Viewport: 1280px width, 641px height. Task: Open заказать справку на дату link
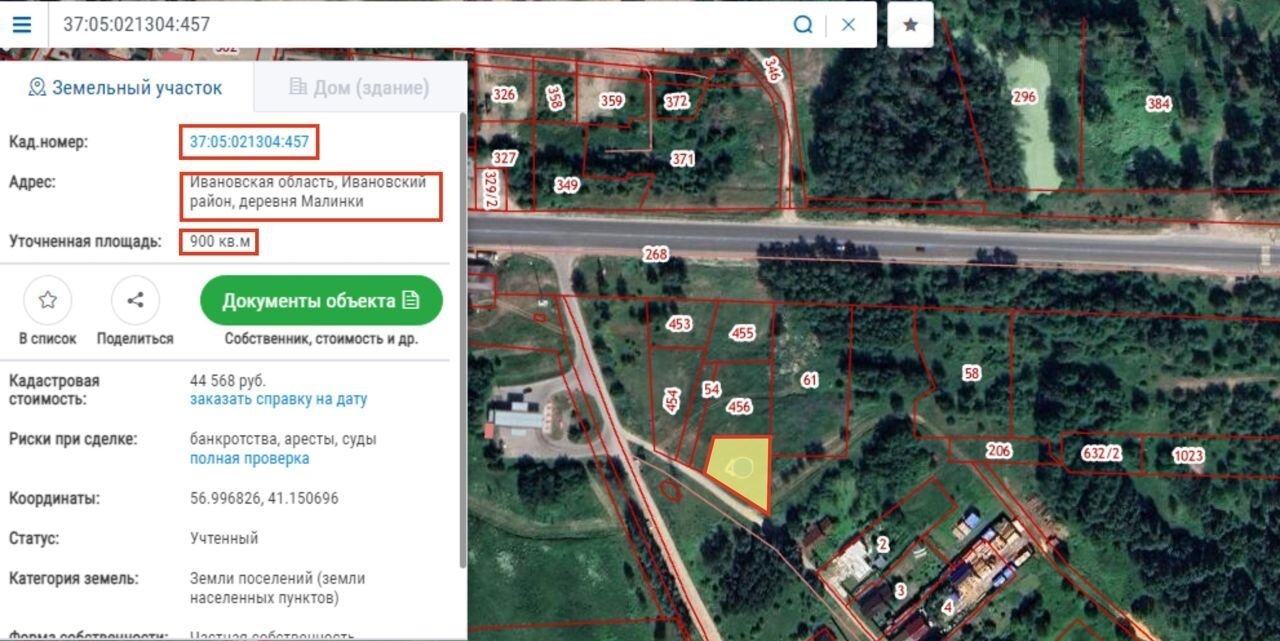(x=278, y=399)
